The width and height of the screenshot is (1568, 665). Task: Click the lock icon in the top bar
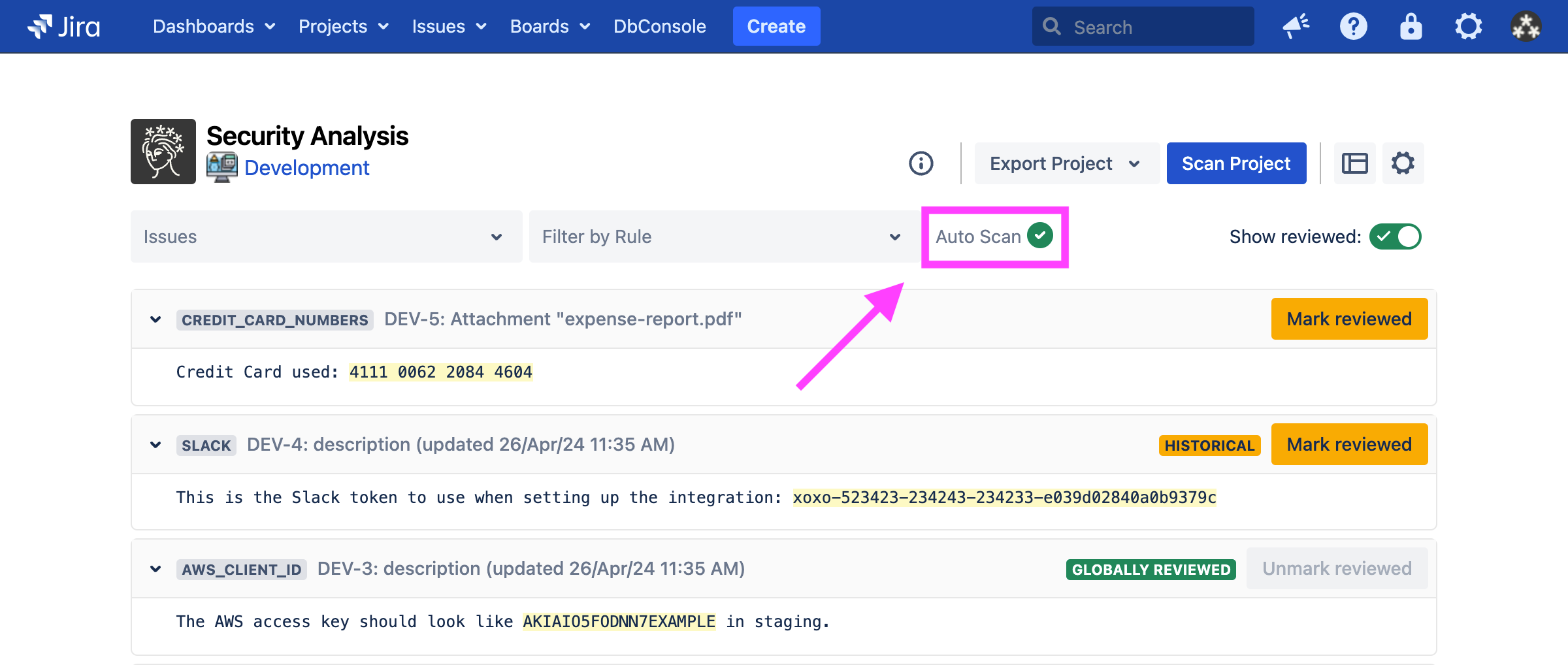coord(1411,27)
